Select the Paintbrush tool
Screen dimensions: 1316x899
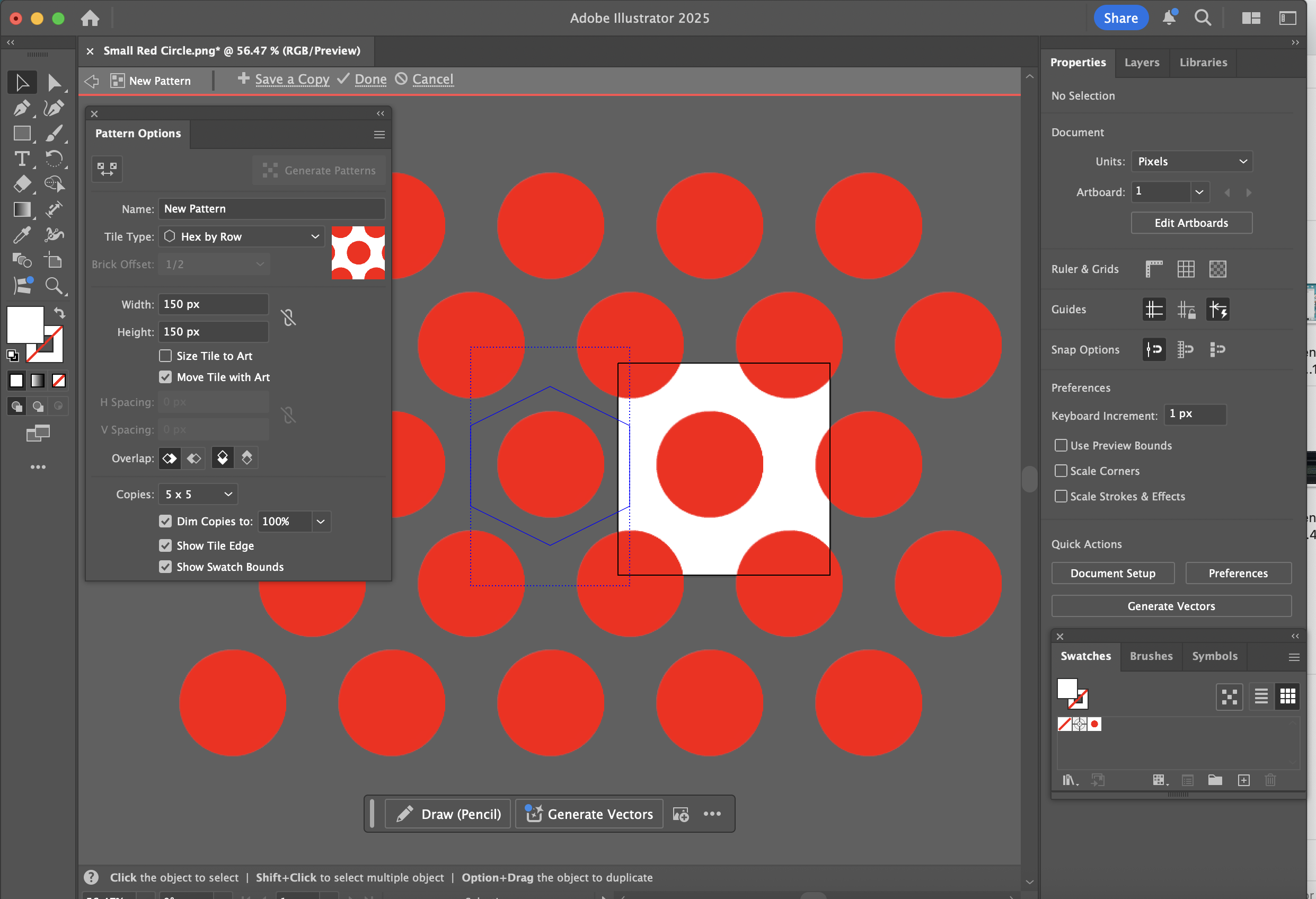pyautogui.click(x=55, y=134)
